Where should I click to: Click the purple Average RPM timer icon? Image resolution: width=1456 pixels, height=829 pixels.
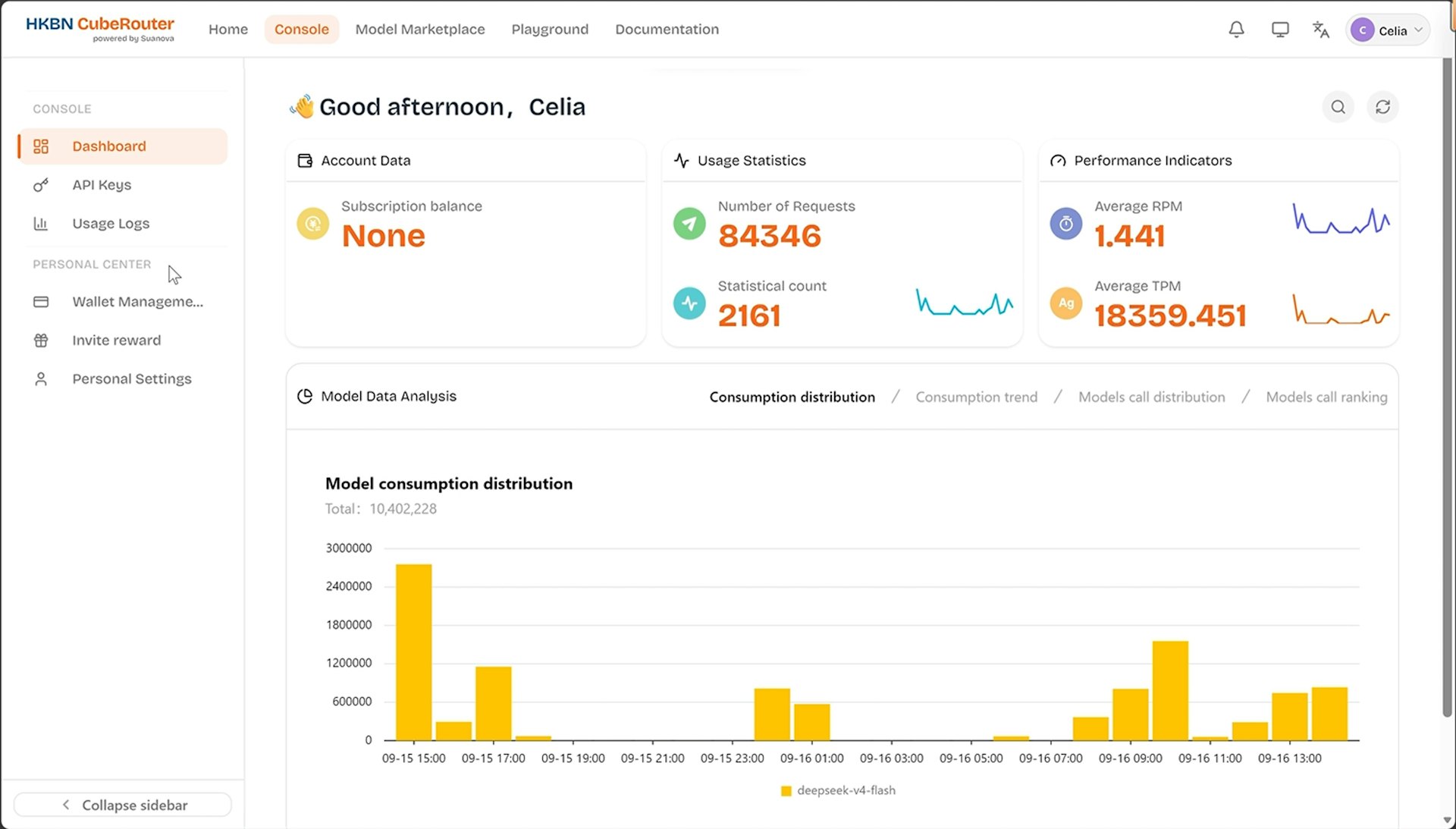click(x=1065, y=224)
